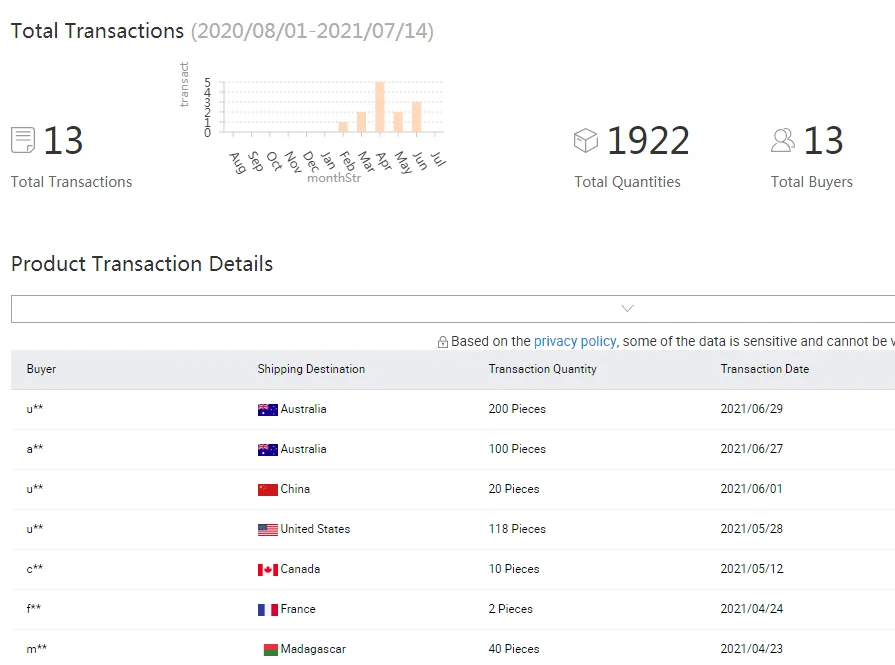
Task: Click the Buyer column header
Action: [42, 369]
